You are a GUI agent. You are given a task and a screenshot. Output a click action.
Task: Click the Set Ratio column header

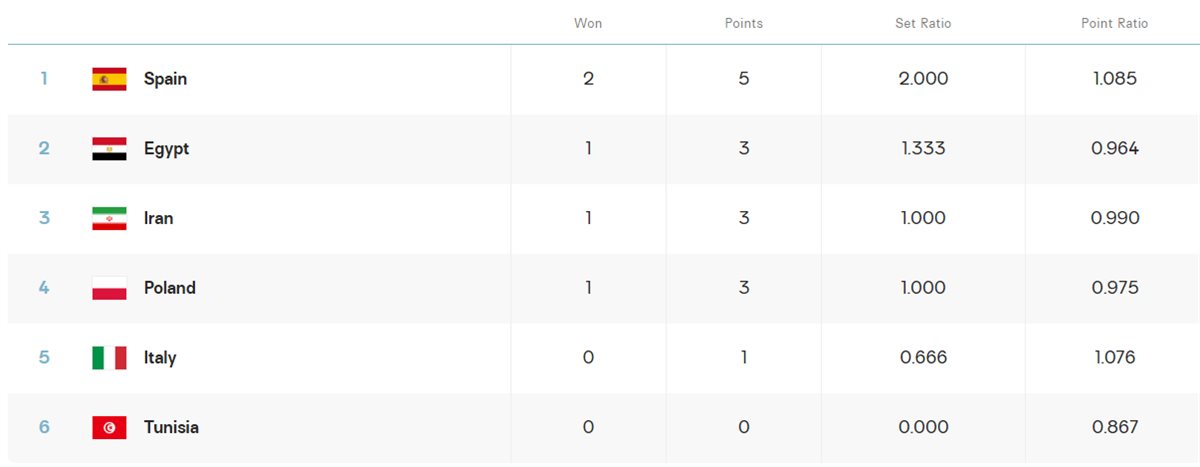click(x=923, y=23)
